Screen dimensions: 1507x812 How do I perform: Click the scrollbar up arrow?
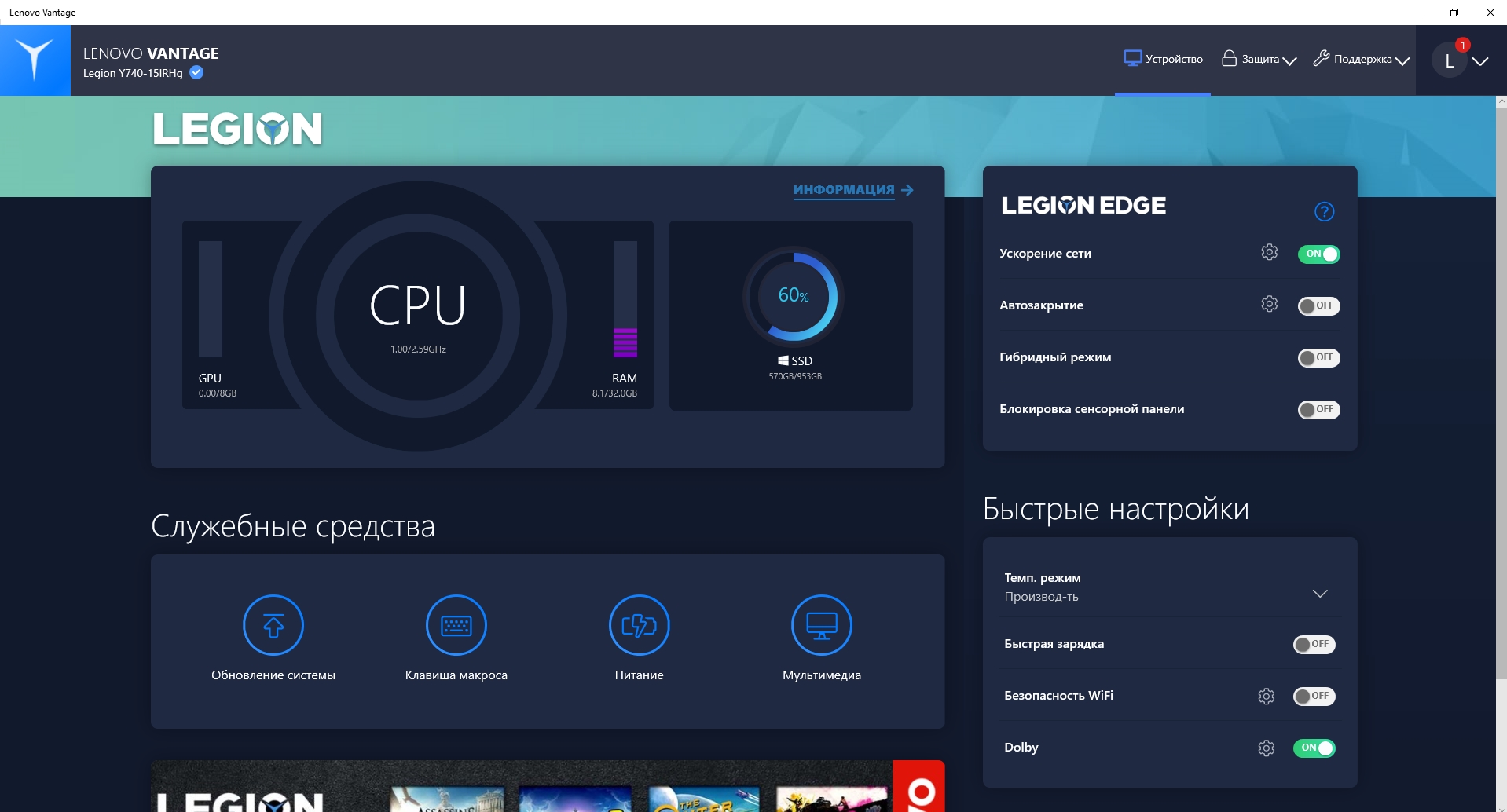coord(1501,101)
